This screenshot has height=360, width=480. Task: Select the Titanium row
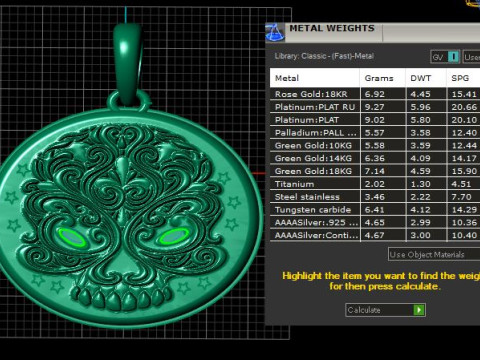[x=375, y=184]
